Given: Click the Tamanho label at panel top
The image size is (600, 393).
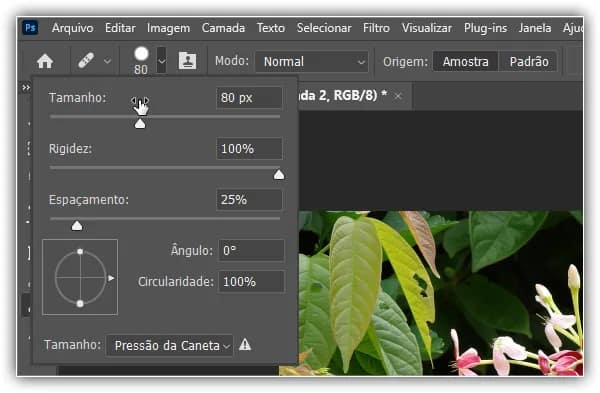Looking at the screenshot, I should tap(78, 98).
